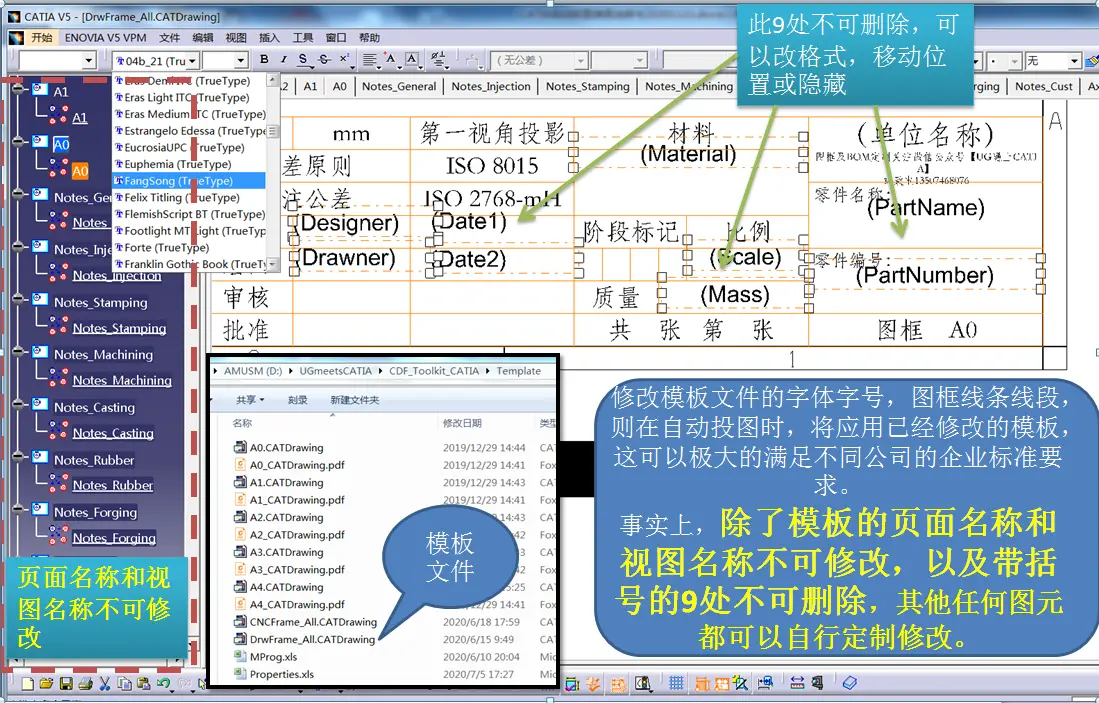Open the ENOVIA V5 VPM menu
This screenshot has width=1099, height=703.
click(106, 38)
